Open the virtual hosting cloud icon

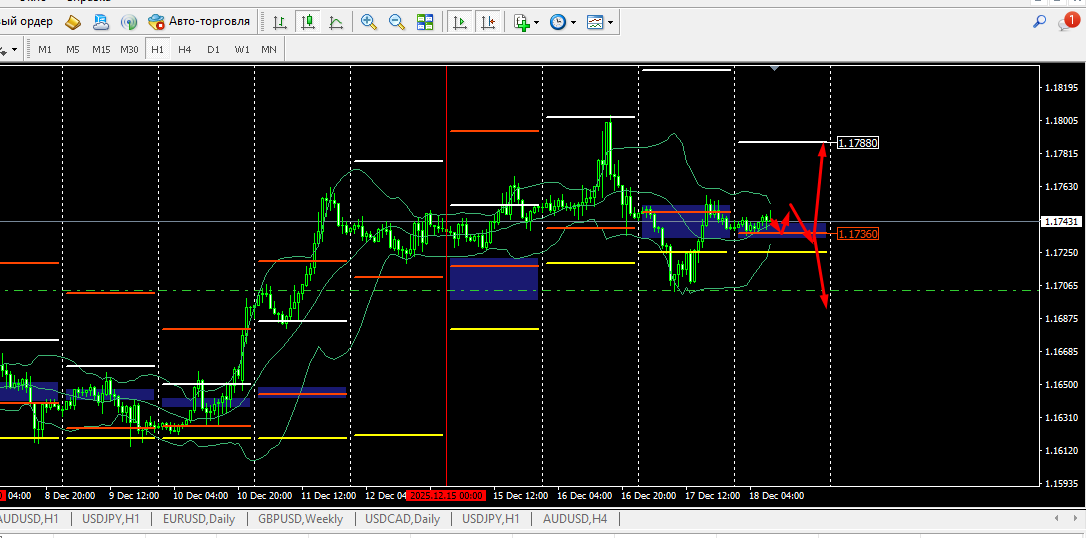[x=101, y=22]
